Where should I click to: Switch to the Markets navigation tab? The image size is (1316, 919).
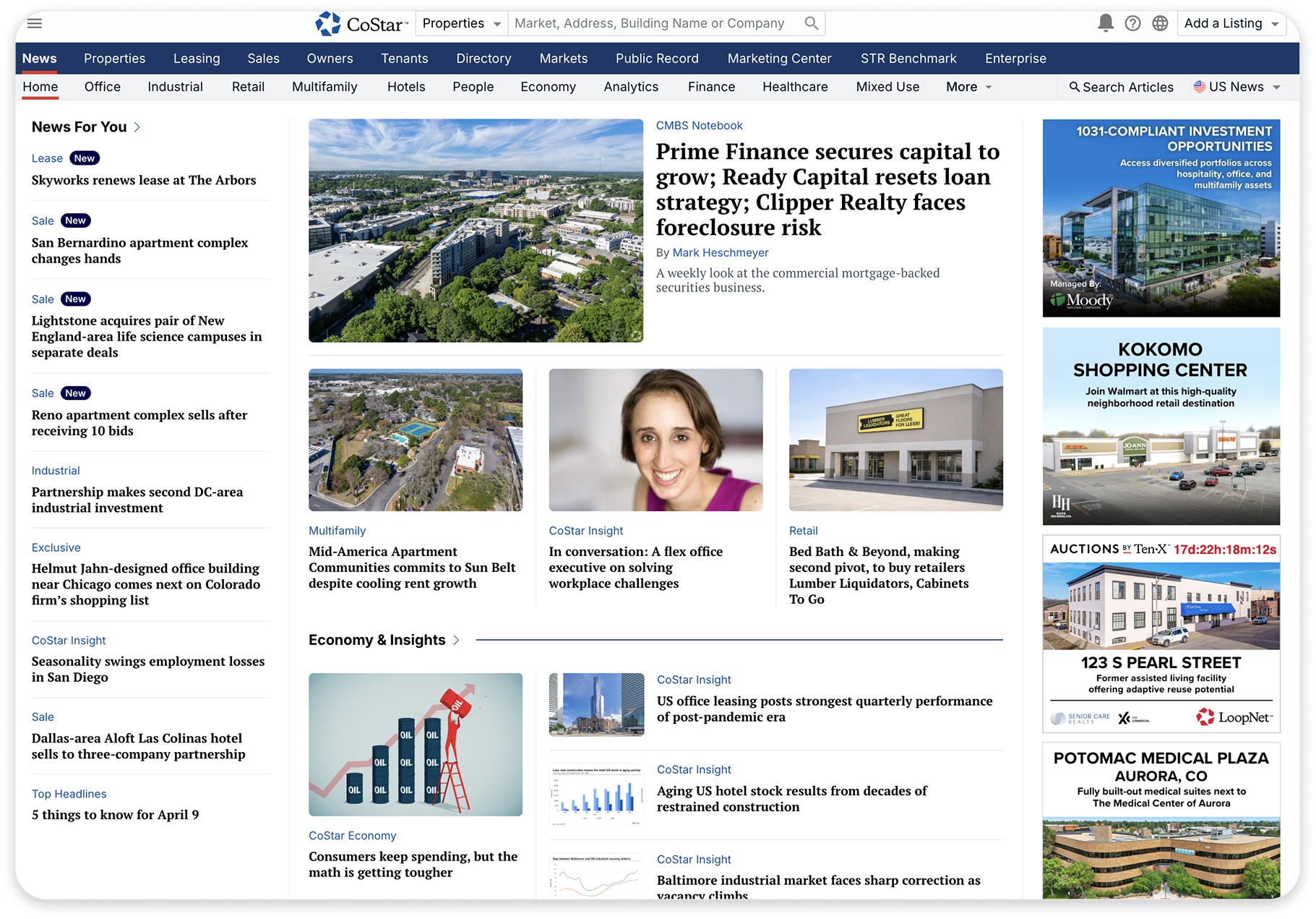(x=564, y=59)
